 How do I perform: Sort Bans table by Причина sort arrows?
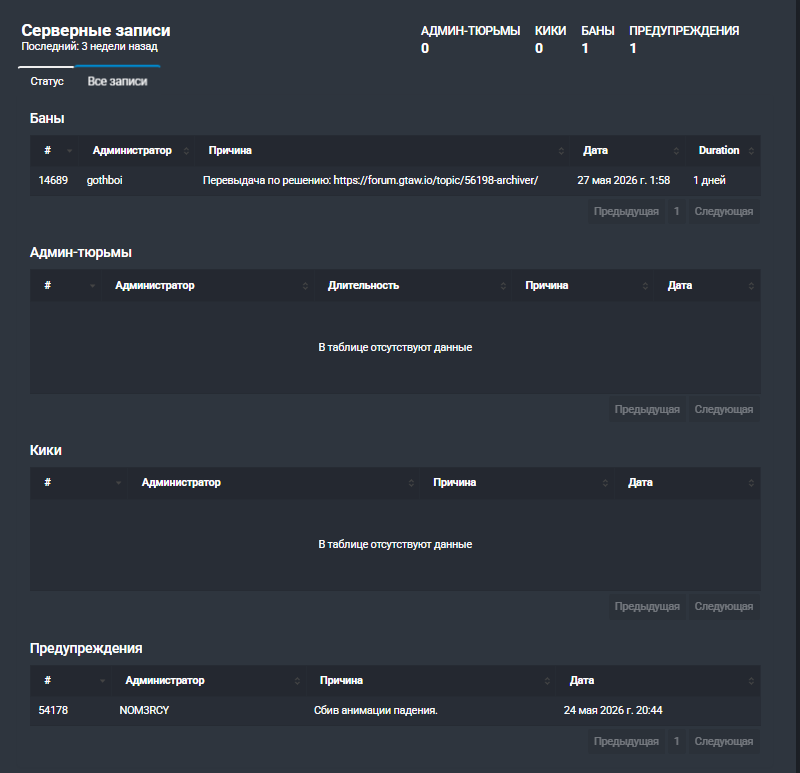(x=561, y=151)
